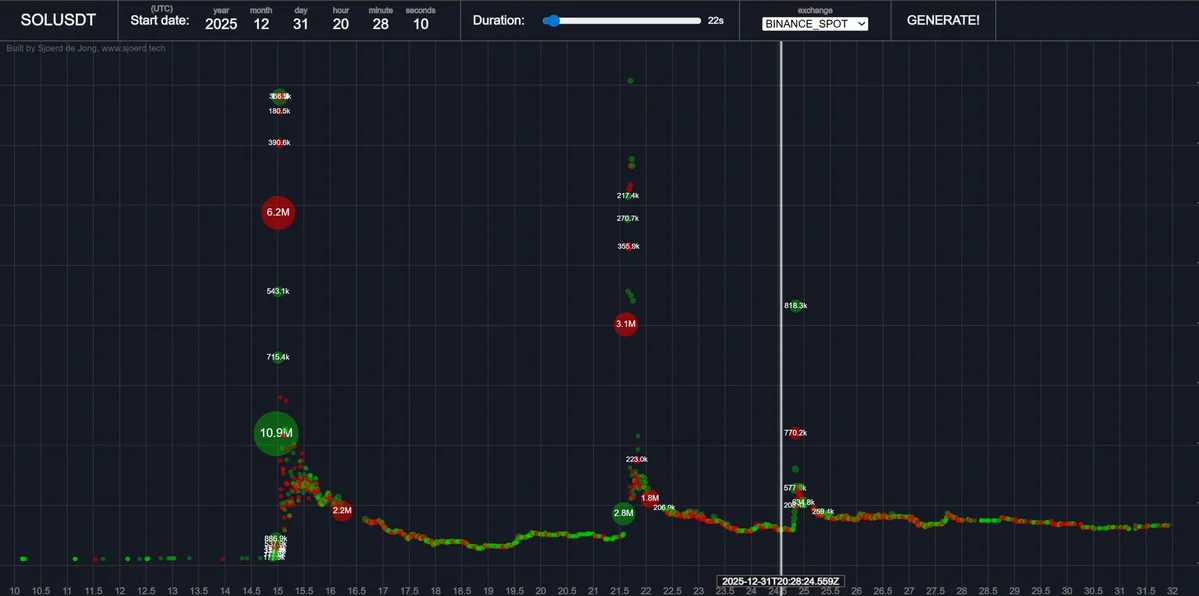The height and width of the screenshot is (596, 1199).
Task: Select the green 2.8M trade bubble
Action: pos(623,513)
